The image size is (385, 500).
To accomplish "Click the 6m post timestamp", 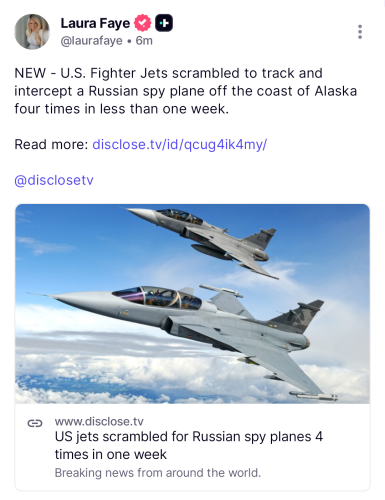I will tap(144, 41).
